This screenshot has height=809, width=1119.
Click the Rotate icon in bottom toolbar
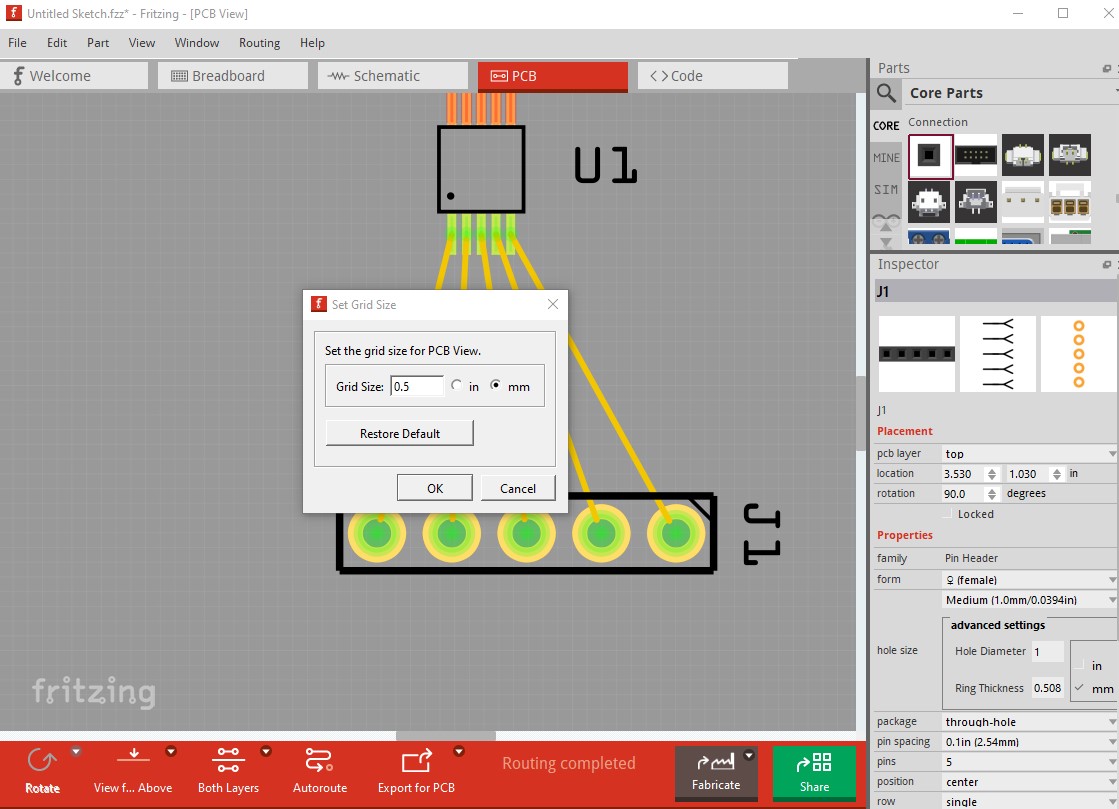click(41, 761)
